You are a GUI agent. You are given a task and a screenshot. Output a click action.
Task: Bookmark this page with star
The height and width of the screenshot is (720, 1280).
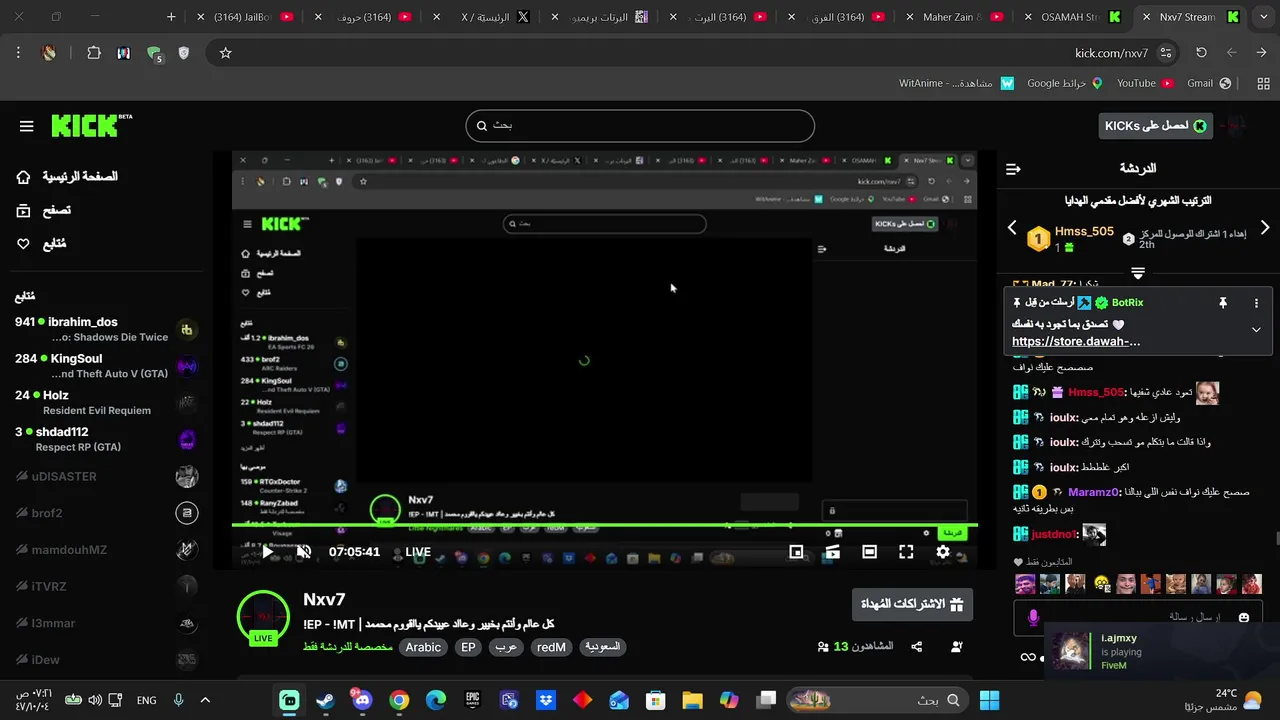pyautogui.click(x=225, y=53)
